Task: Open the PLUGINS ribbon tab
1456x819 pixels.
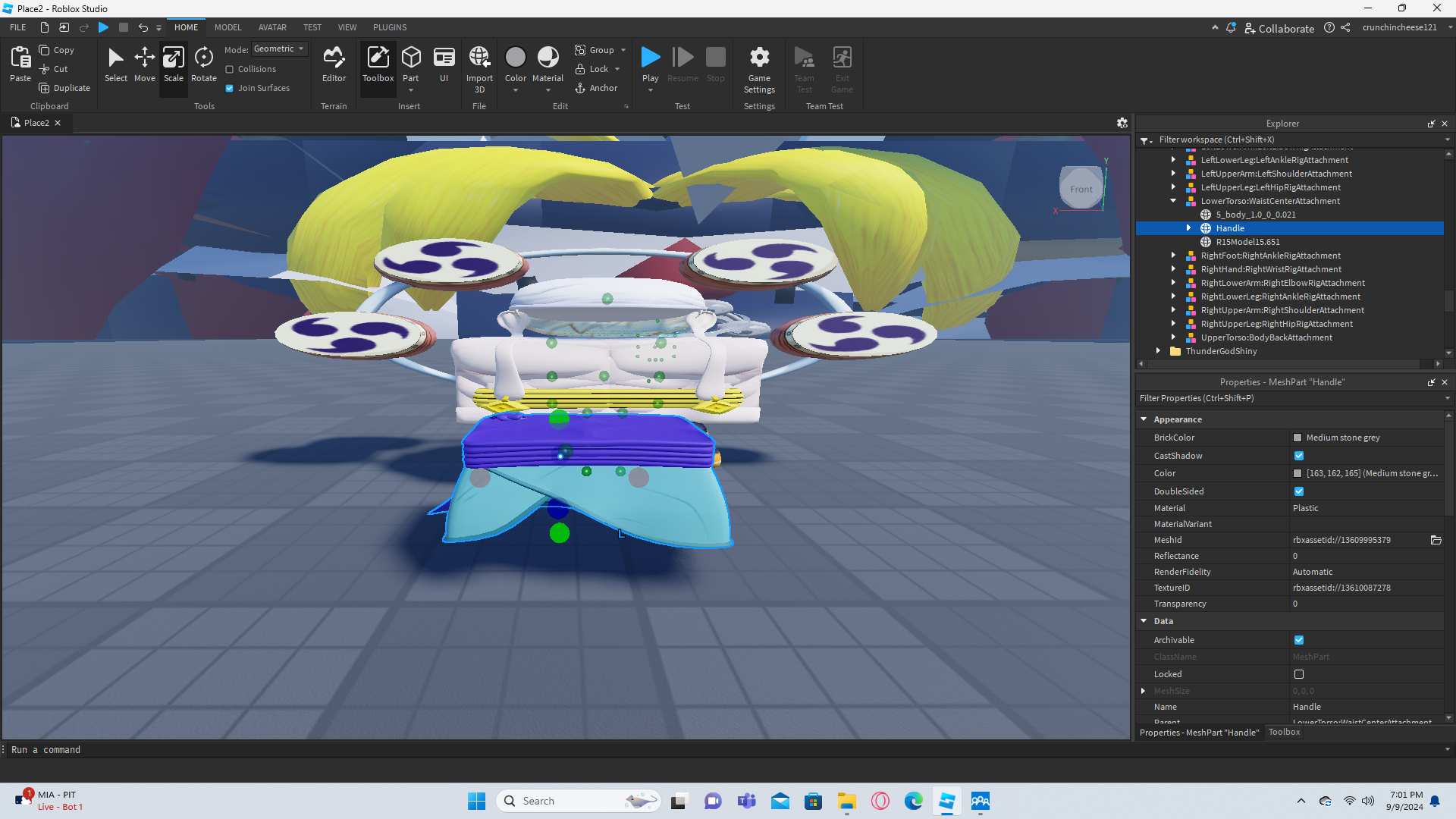Action: pos(390,27)
